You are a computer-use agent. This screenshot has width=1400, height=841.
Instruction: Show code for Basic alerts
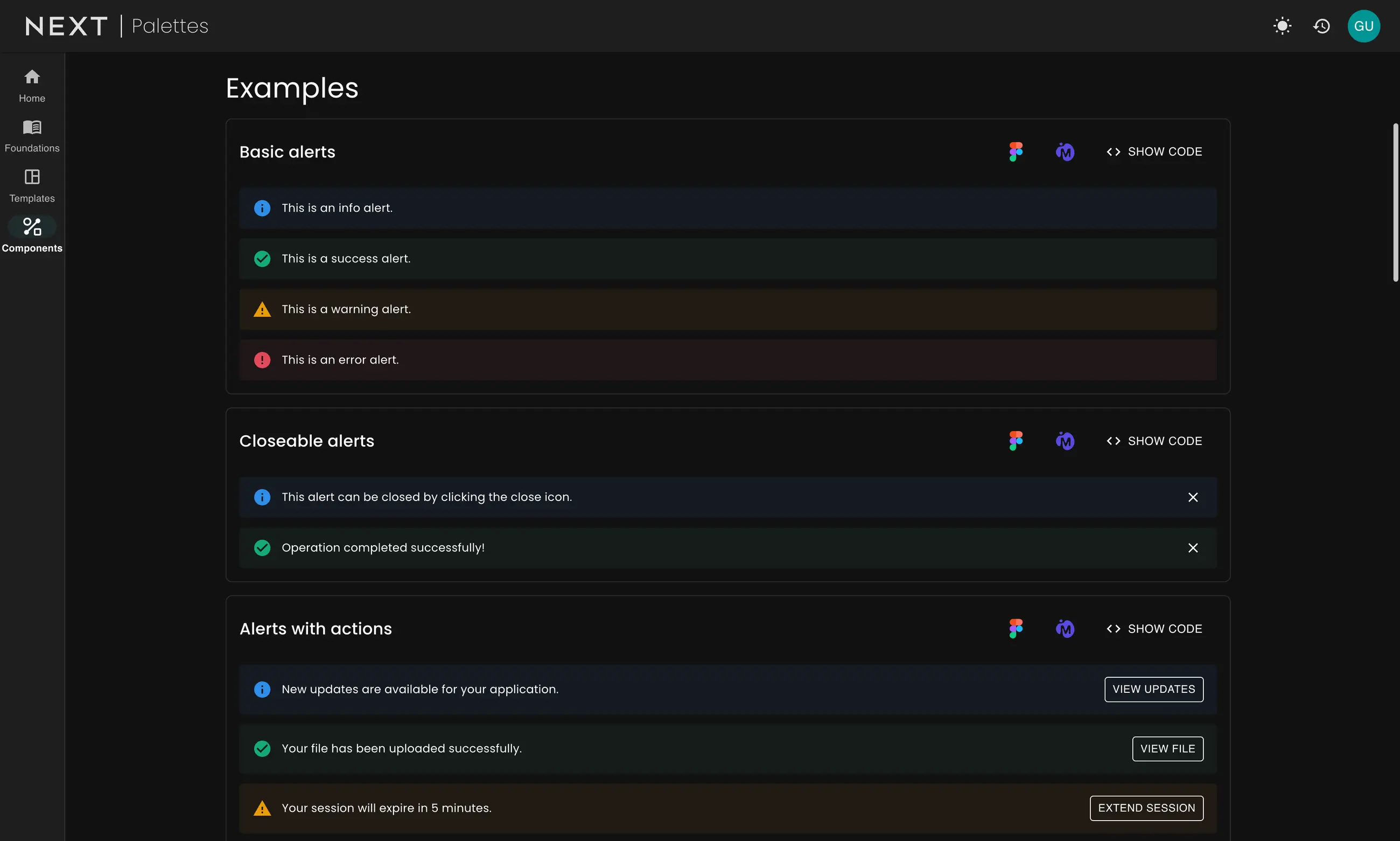tap(1153, 152)
